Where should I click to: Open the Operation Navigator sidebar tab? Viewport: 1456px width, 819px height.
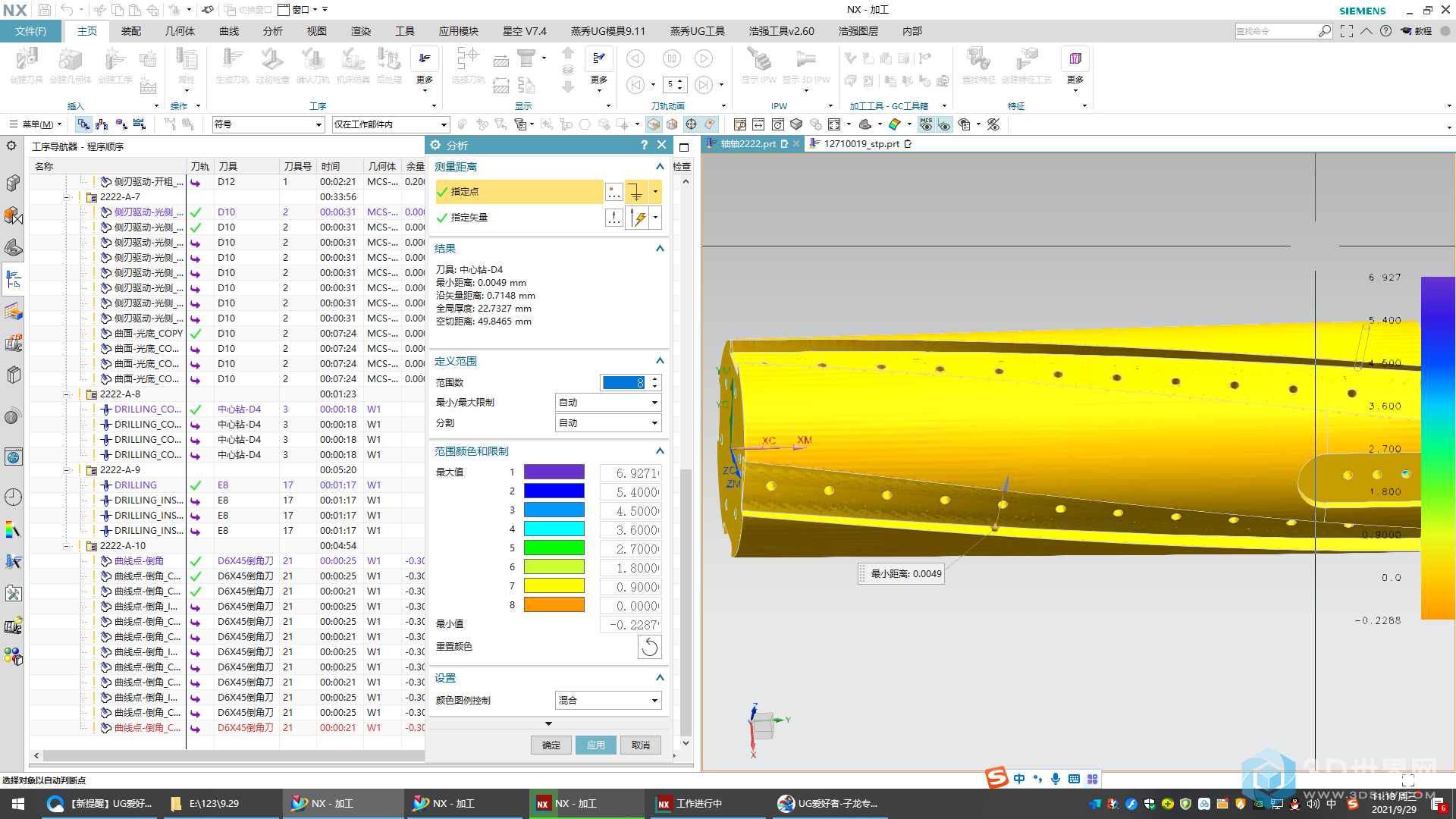click(x=13, y=280)
